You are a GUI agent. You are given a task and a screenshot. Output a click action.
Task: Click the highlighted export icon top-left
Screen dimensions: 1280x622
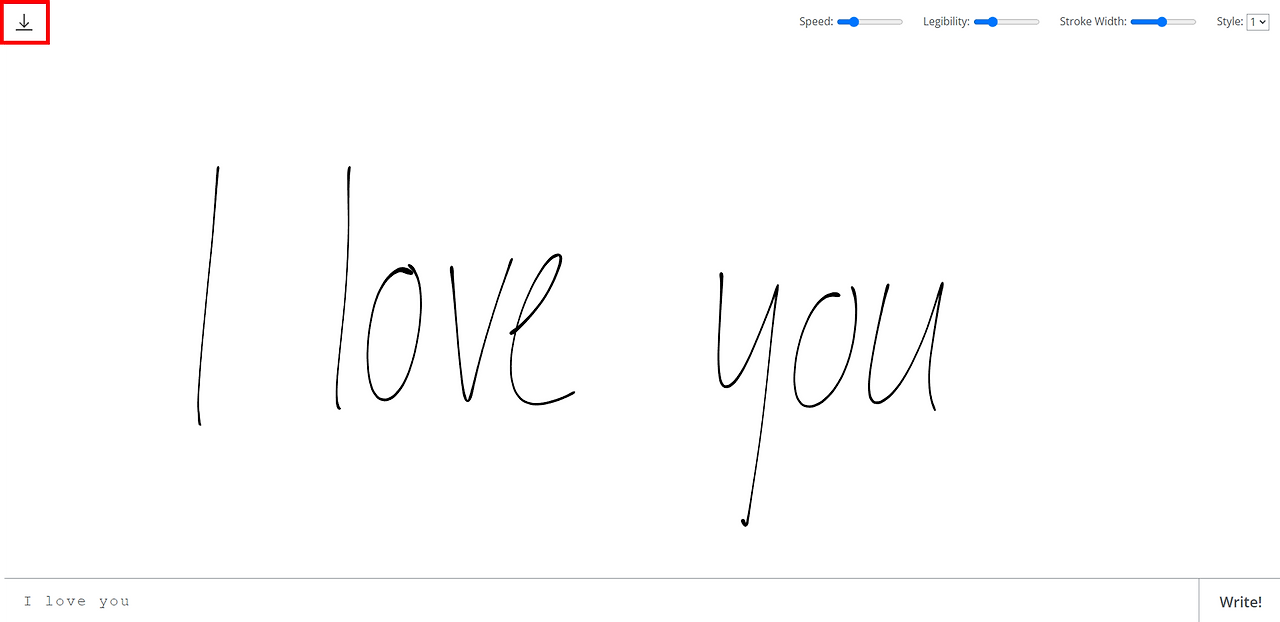[25, 21]
